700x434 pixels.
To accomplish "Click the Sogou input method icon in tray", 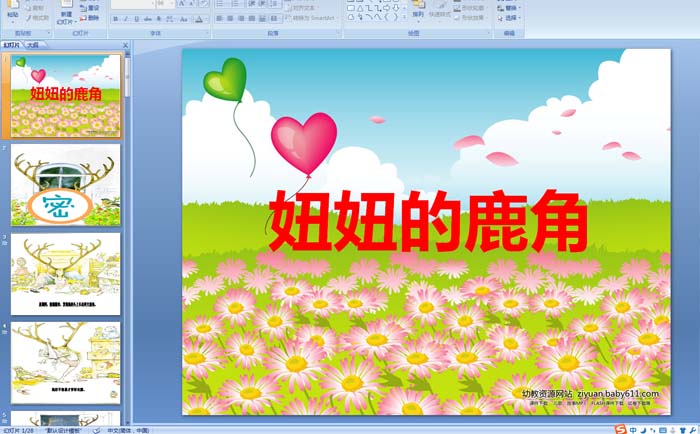I will 620,429.
